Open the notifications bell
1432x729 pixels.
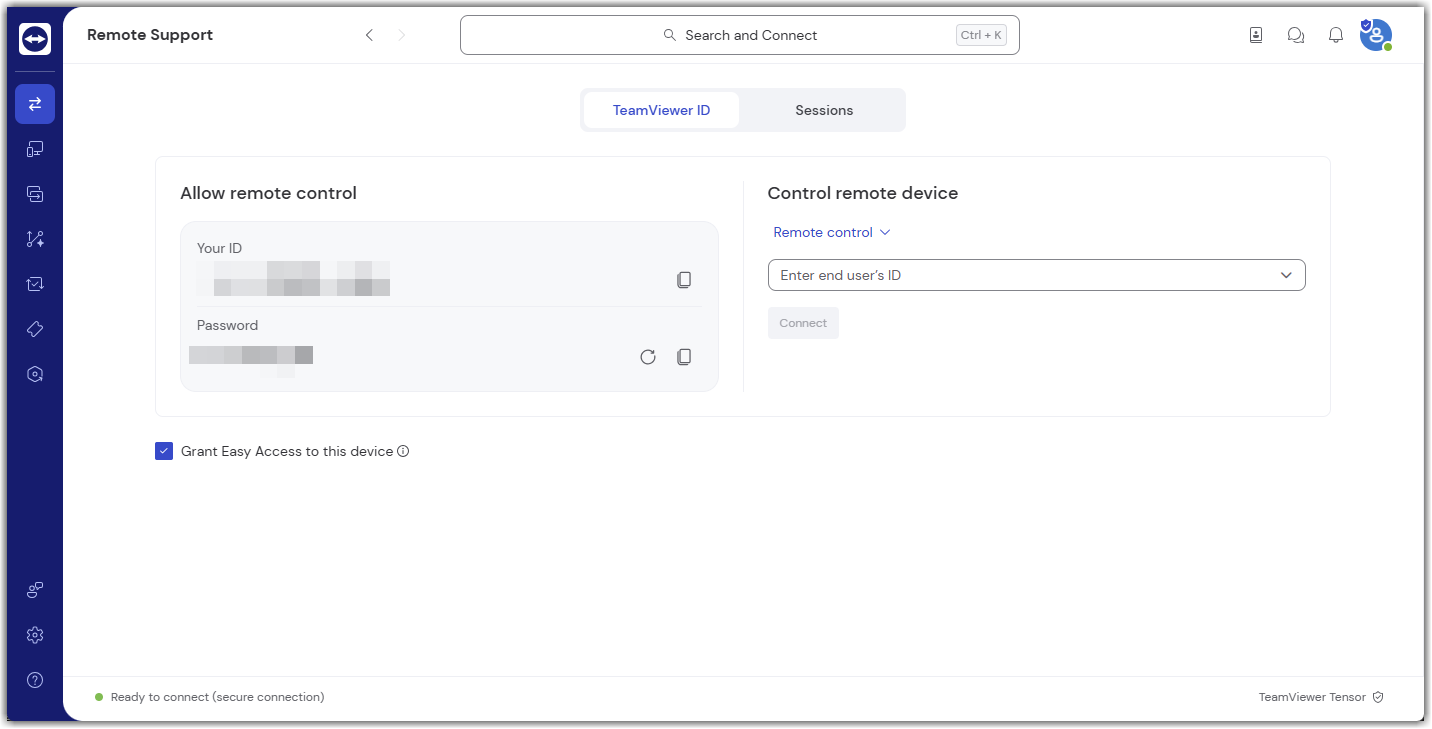(1336, 35)
